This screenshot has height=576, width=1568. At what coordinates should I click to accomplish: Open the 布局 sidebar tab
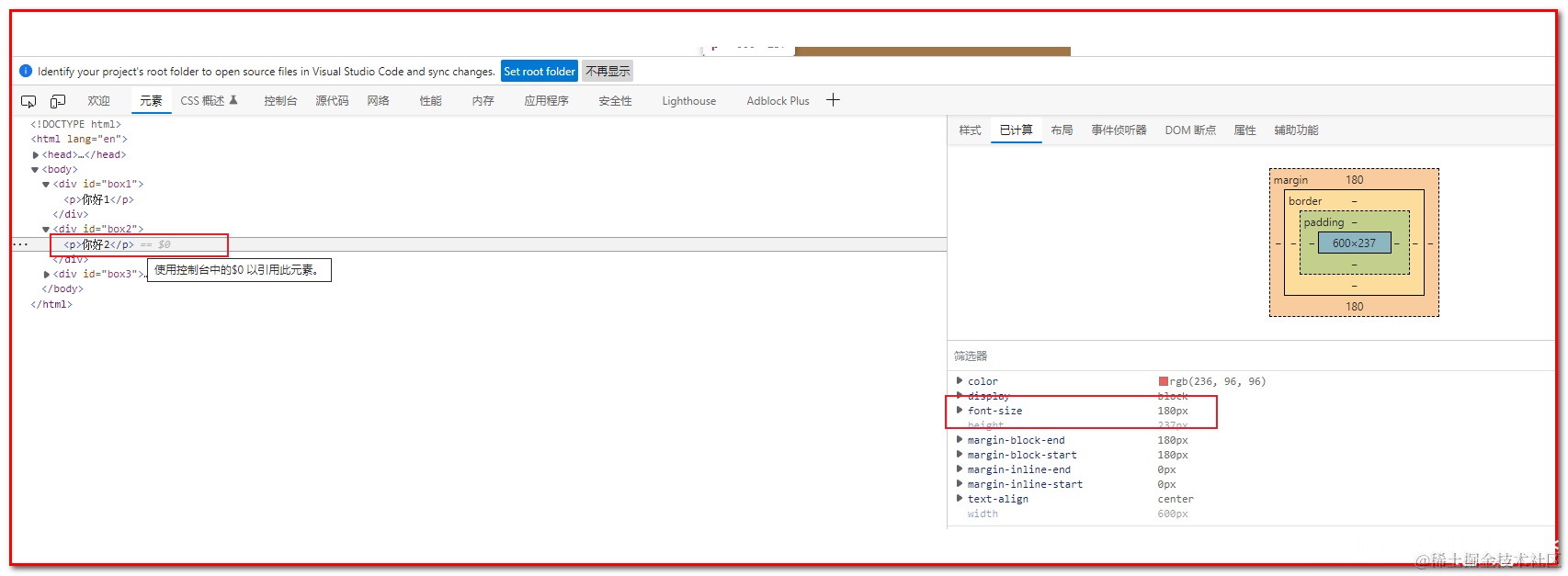coord(1062,130)
